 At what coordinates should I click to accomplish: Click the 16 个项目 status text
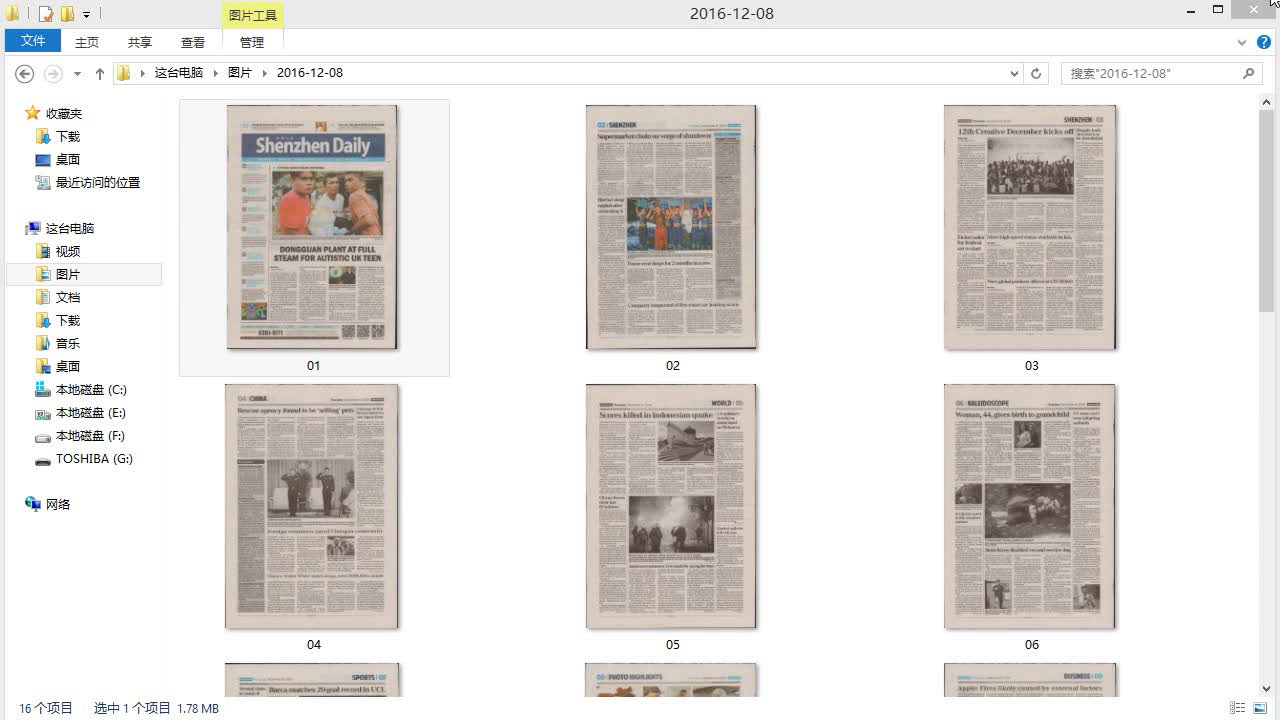(46, 708)
